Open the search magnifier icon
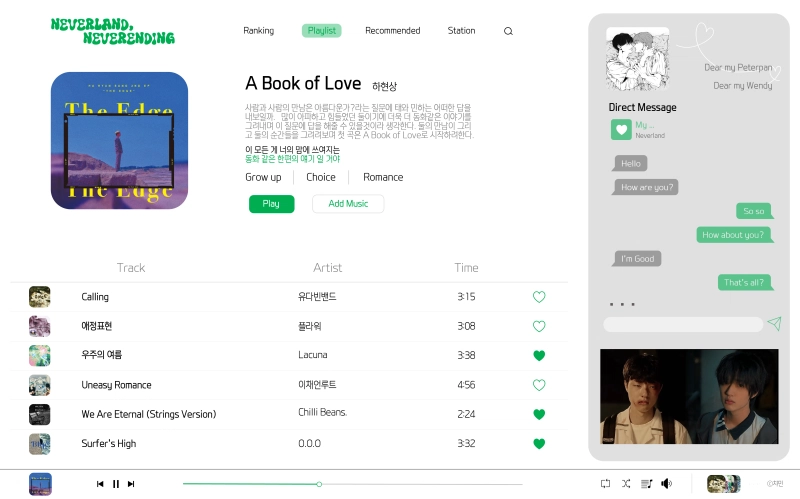This screenshot has width=800, height=499. (508, 31)
